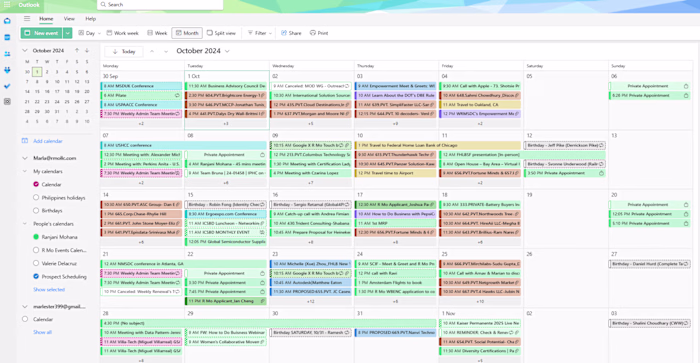Viewport: 700px width, 363px height.
Task: Open 4 PM Meeting with Czarina Lopez event
Action: 310,173
